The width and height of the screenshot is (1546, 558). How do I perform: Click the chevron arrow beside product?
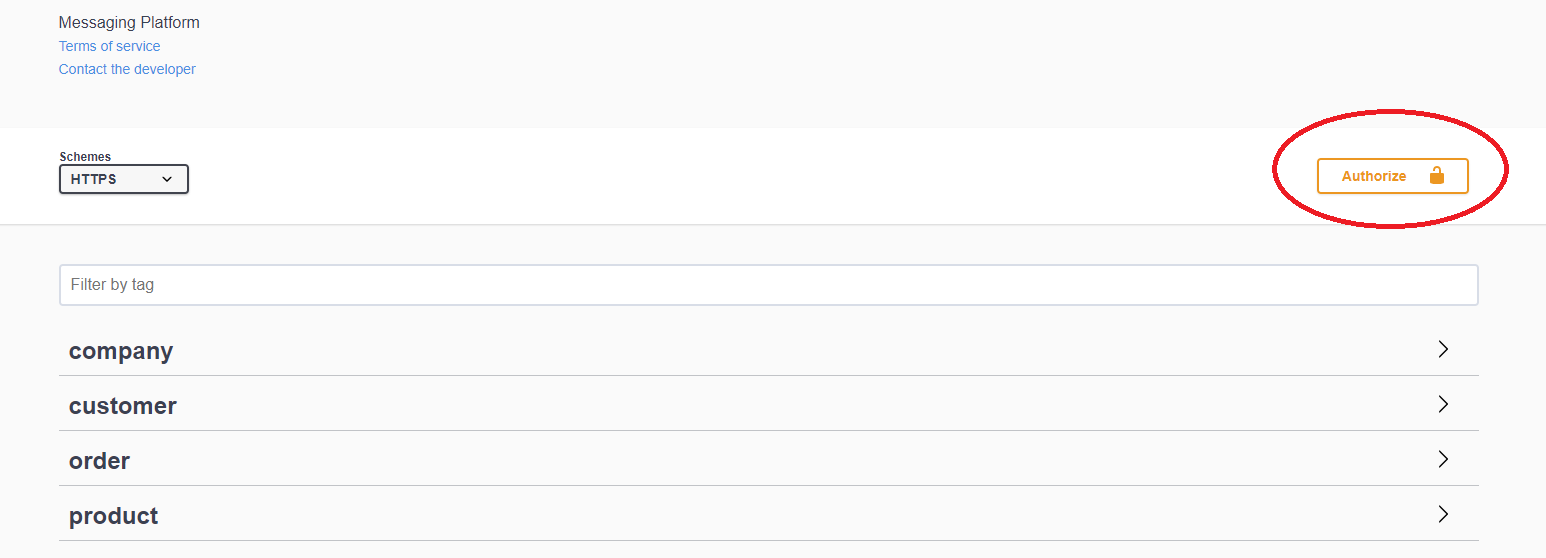point(1443,514)
